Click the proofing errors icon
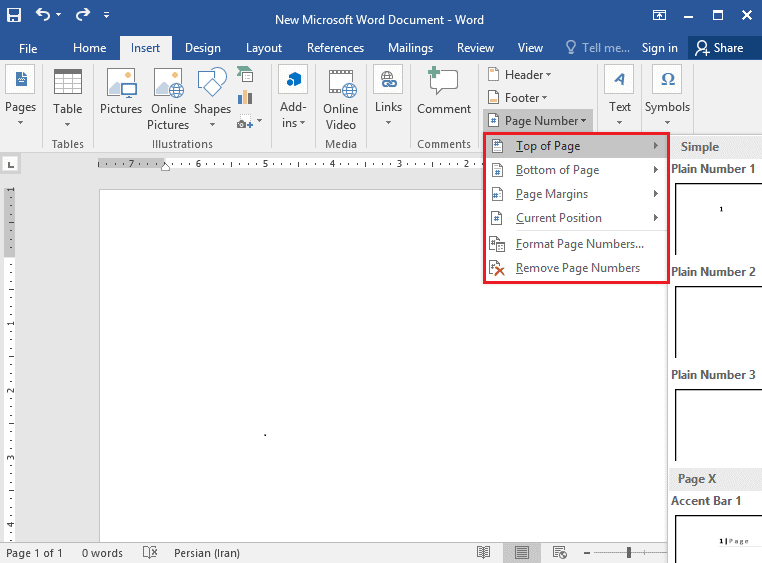Viewport: 762px width, 563px height. point(150,552)
